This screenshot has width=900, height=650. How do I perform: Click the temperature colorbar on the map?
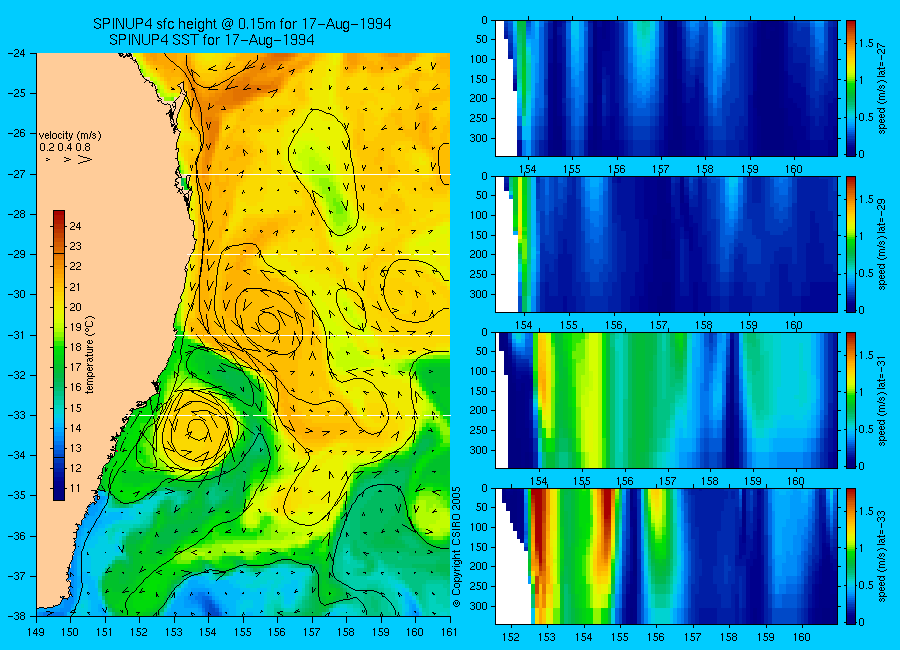click(59, 355)
